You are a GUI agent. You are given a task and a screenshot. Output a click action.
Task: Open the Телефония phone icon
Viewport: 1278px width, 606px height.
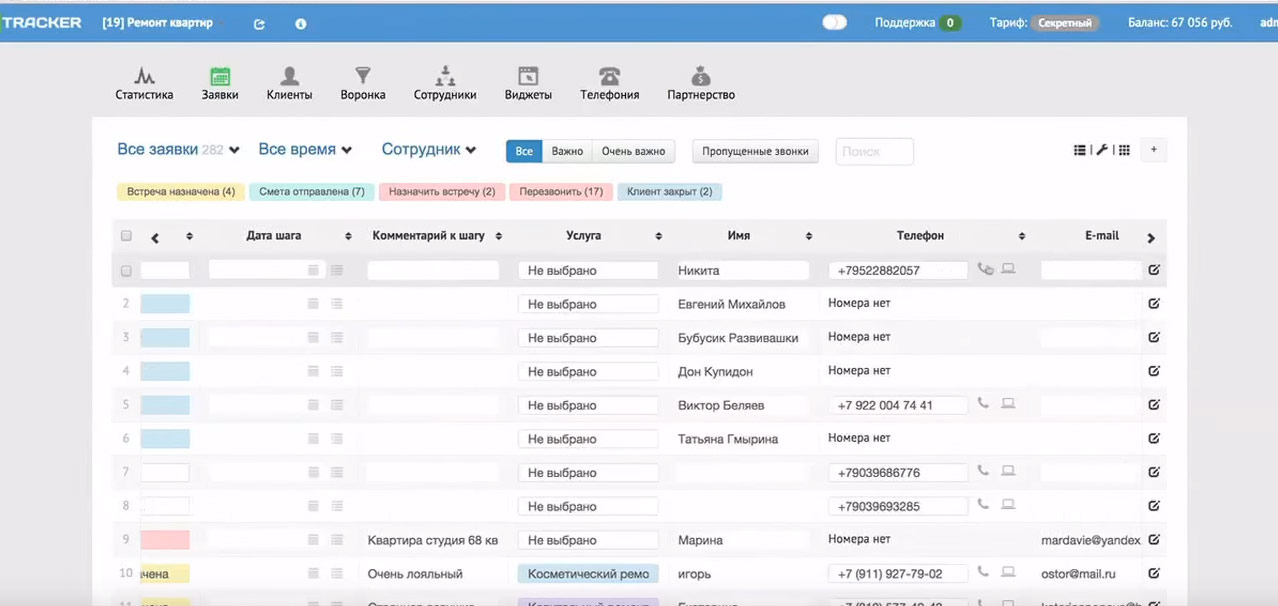[609, 76]
